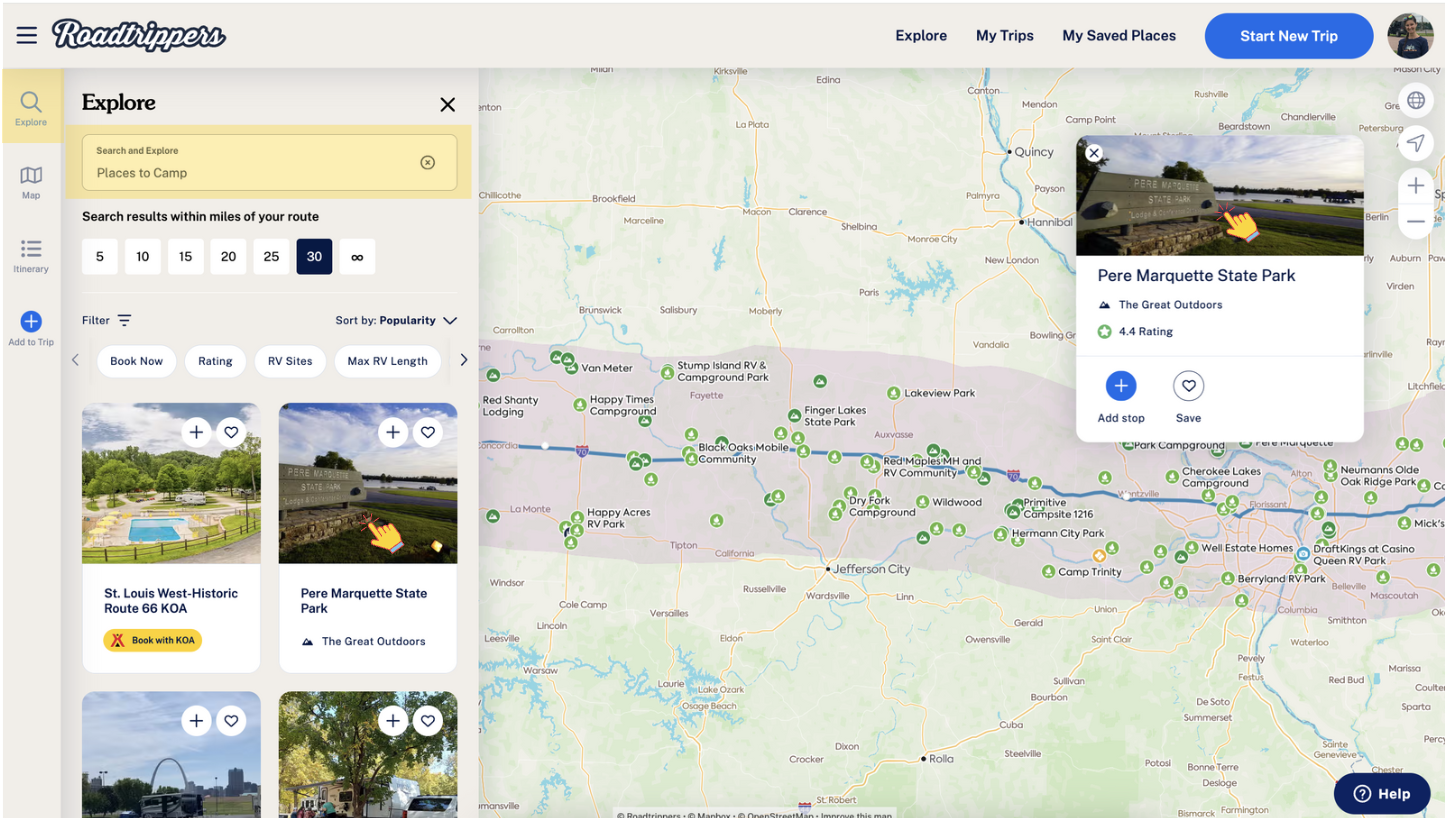Open Sort by Popularity dropdown

pos(396,320)
